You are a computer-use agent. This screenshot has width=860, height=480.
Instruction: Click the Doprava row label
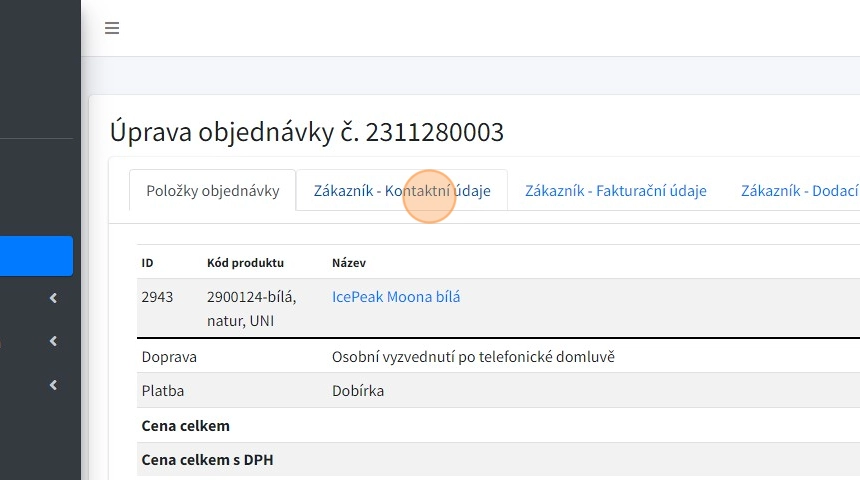169,357
